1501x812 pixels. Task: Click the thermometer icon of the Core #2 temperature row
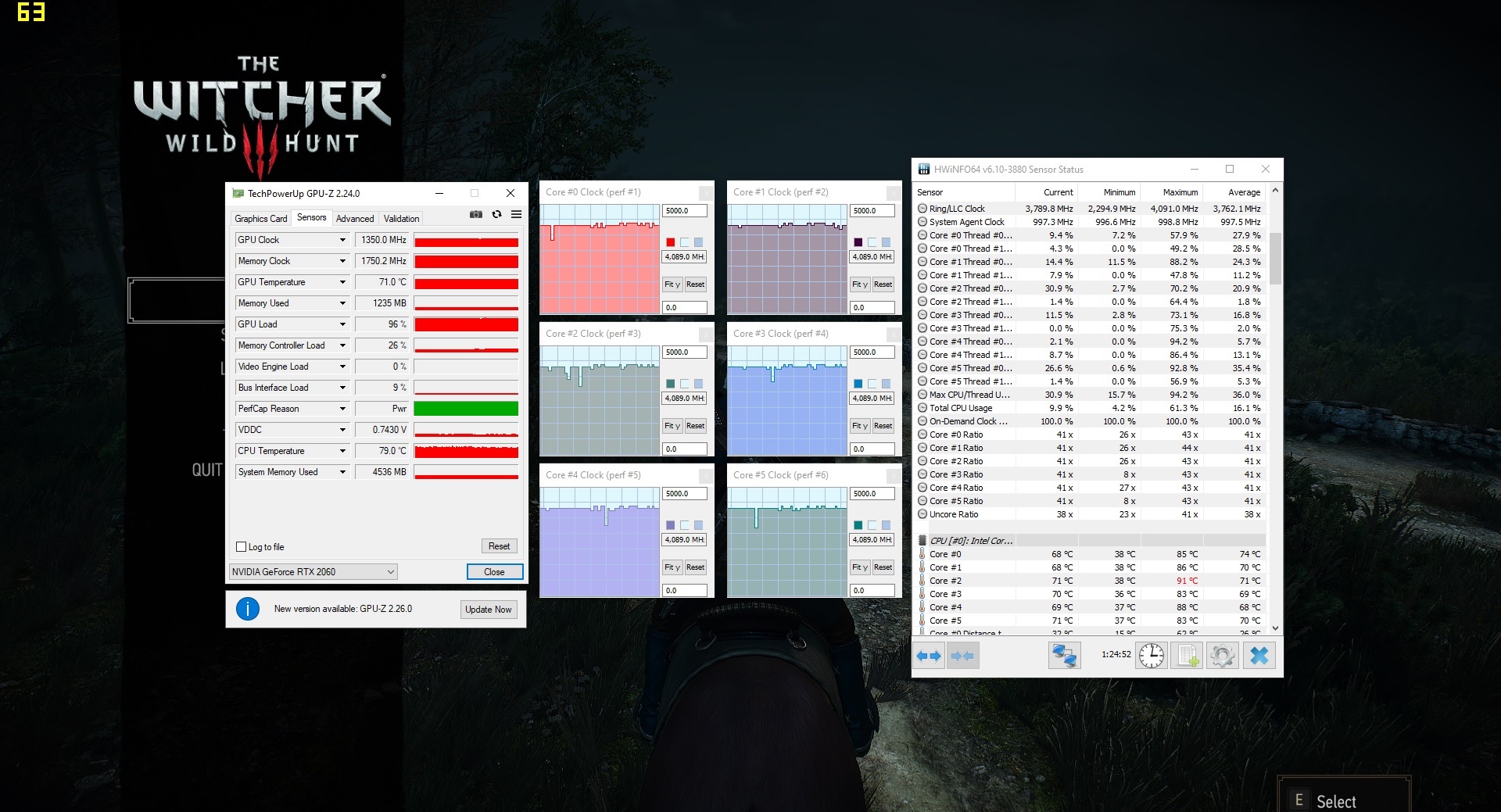(x=922, y=581)
